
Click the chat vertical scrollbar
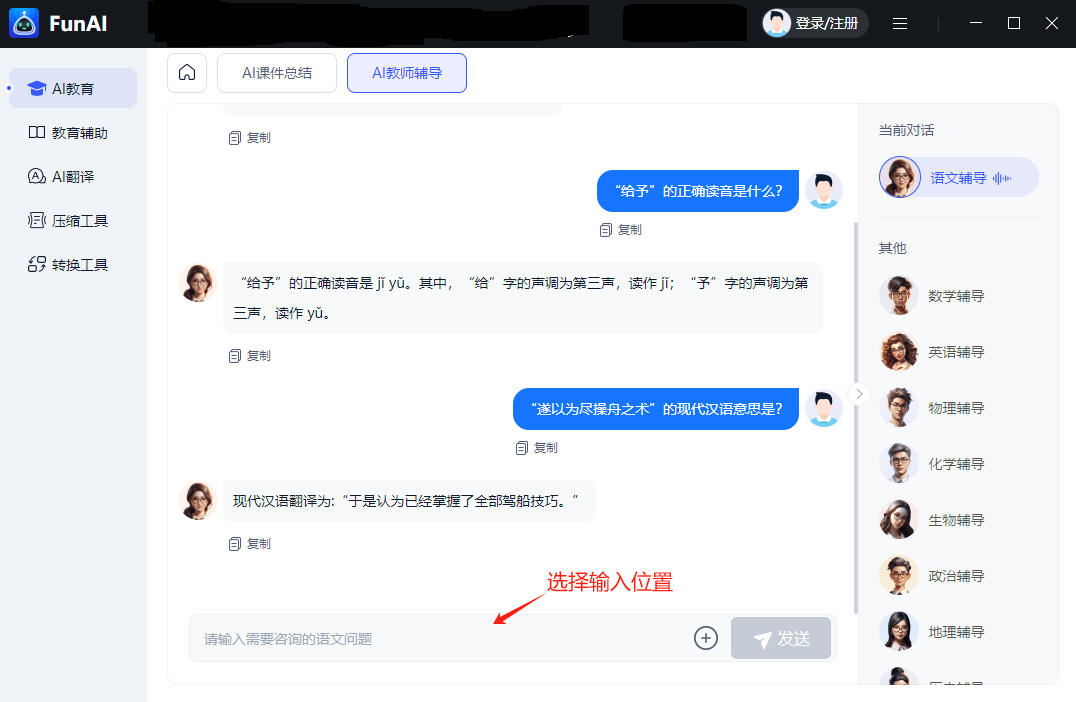point(856,420)
